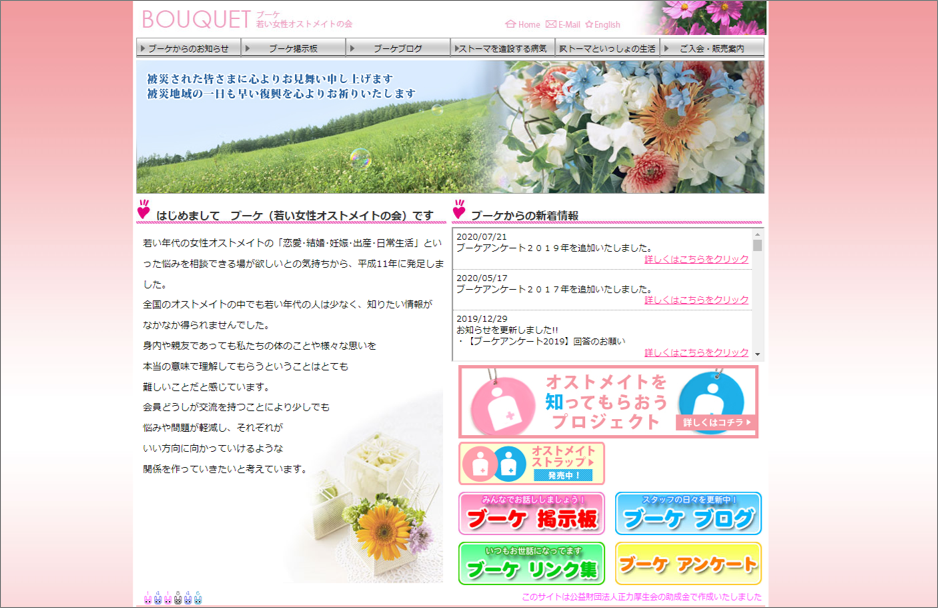The height and width of the screenshot is (608, 938).
Task: Click the Home icon link
Action: tap(511, 25)
